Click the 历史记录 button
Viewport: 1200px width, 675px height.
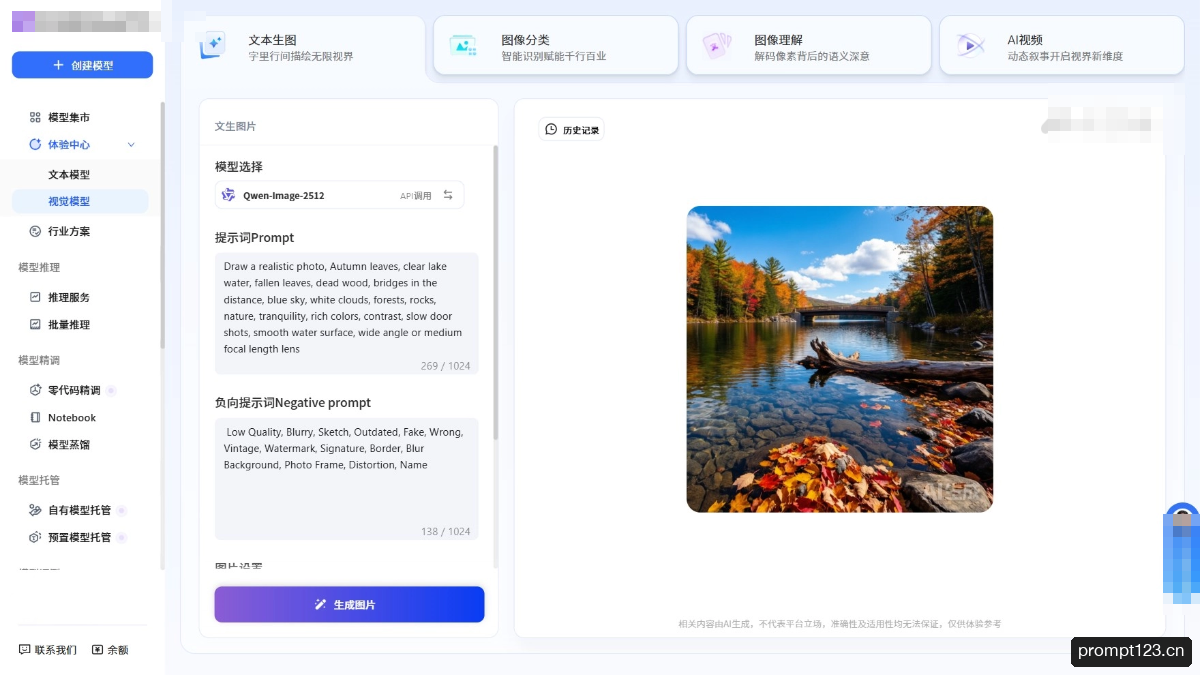[x=571, y=130]
